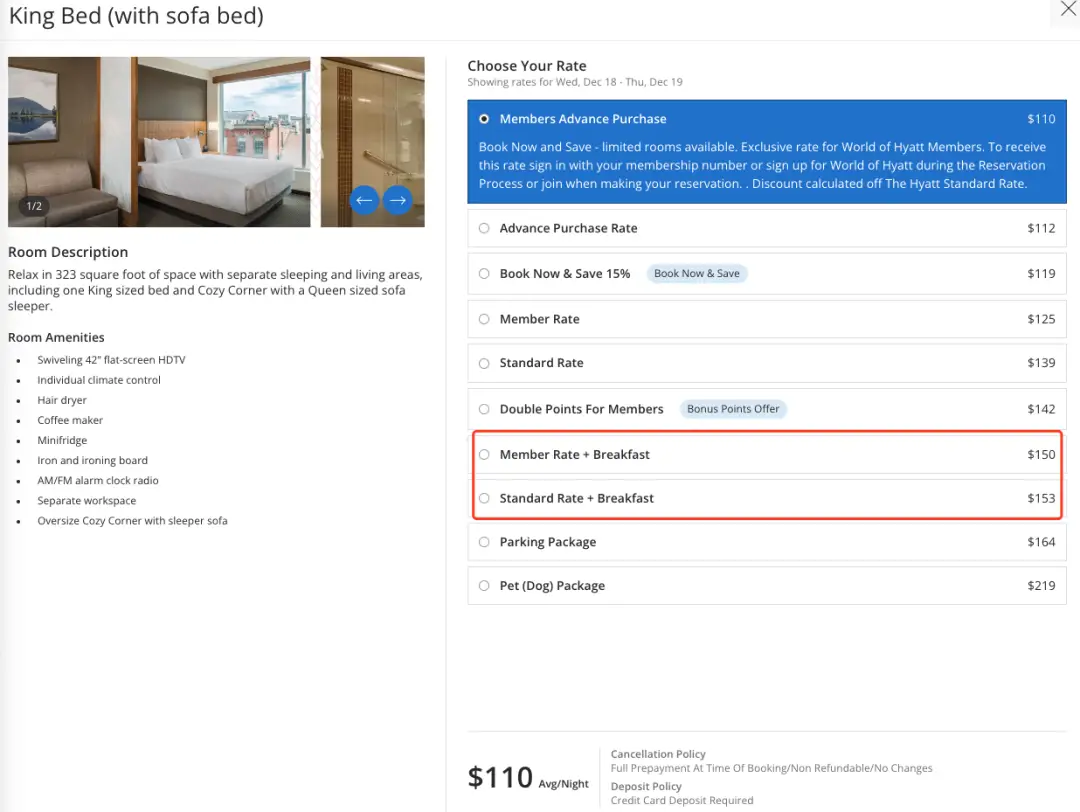The width and height of the screenshot is (1080, 812).
Task: Click the $110 average nightly price
Action: click(x=501, y=777)
